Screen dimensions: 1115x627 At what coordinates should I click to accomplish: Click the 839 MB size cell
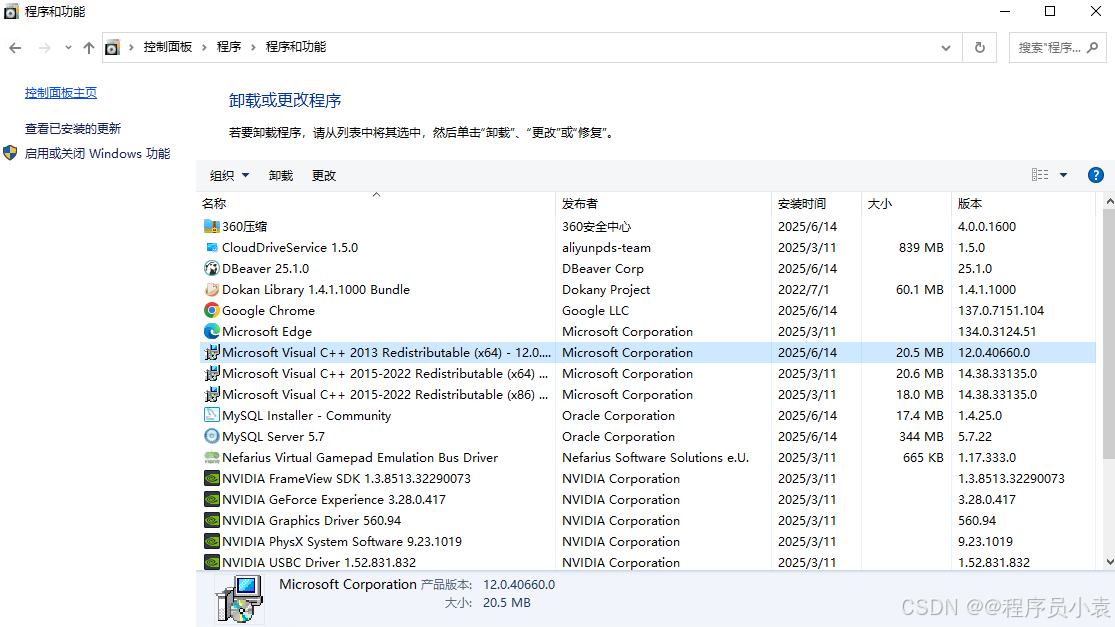coord(921,247)
